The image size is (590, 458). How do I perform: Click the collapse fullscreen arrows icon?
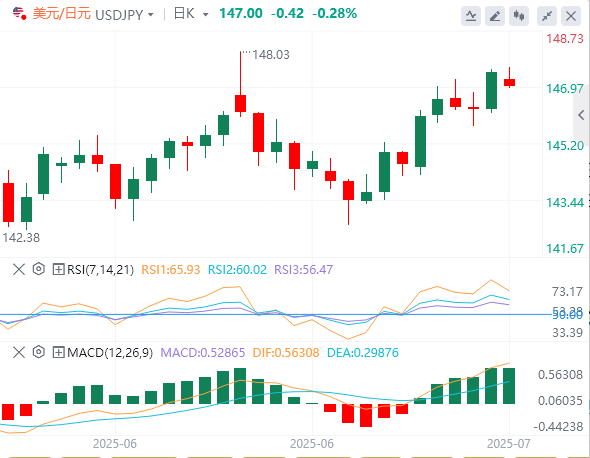click(x=547, y=16)
